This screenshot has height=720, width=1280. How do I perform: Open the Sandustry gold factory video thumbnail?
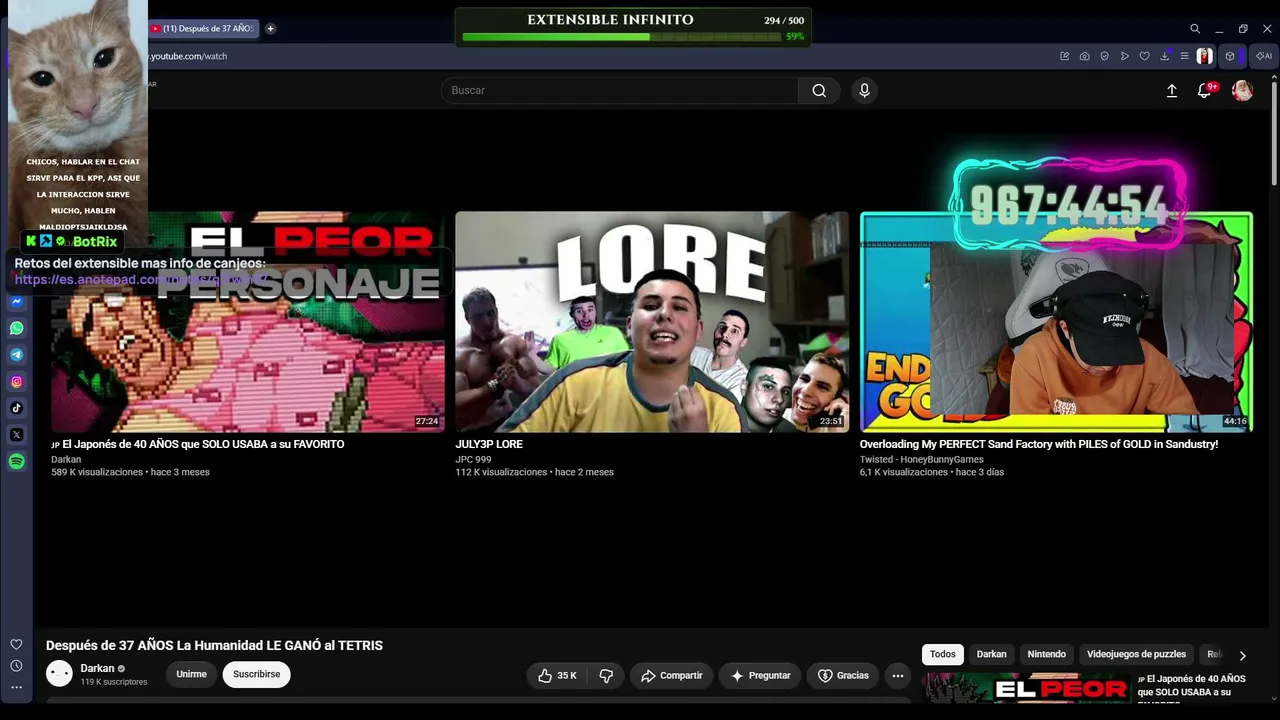pyautogui.click(x=1056, y=321)
